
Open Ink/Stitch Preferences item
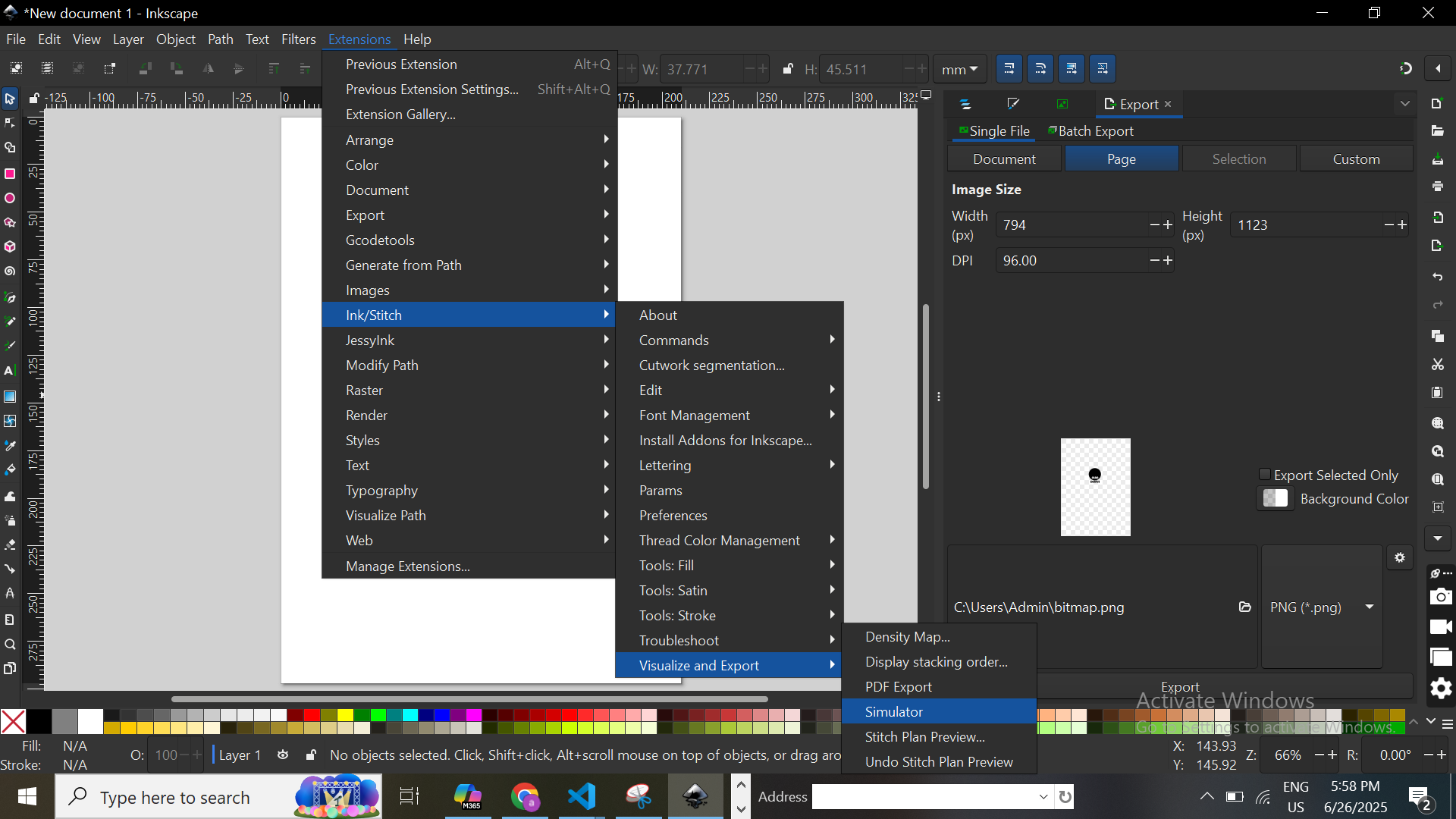click(730, 515)
